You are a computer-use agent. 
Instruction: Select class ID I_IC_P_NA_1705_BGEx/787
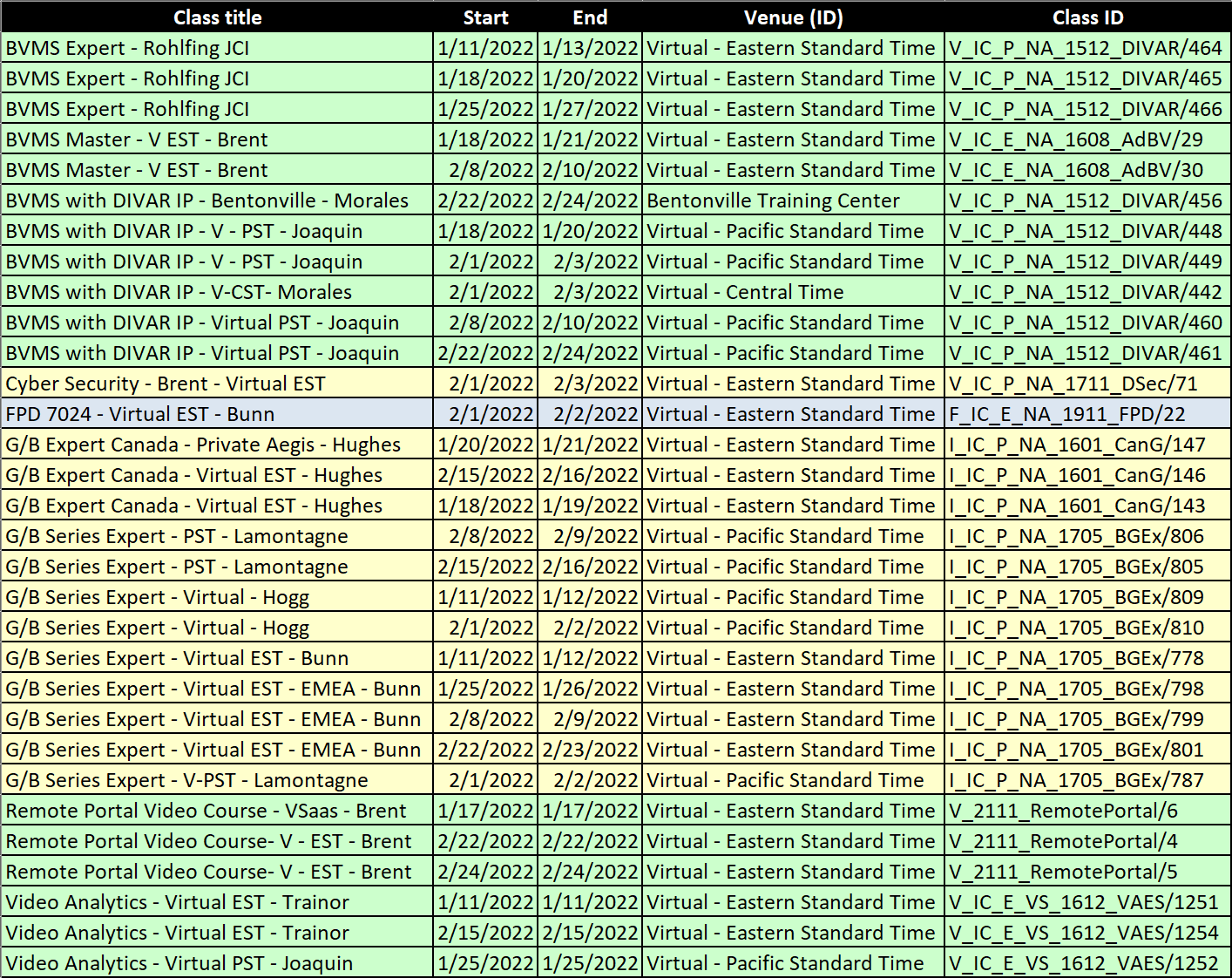click(x=1087, y=780)
